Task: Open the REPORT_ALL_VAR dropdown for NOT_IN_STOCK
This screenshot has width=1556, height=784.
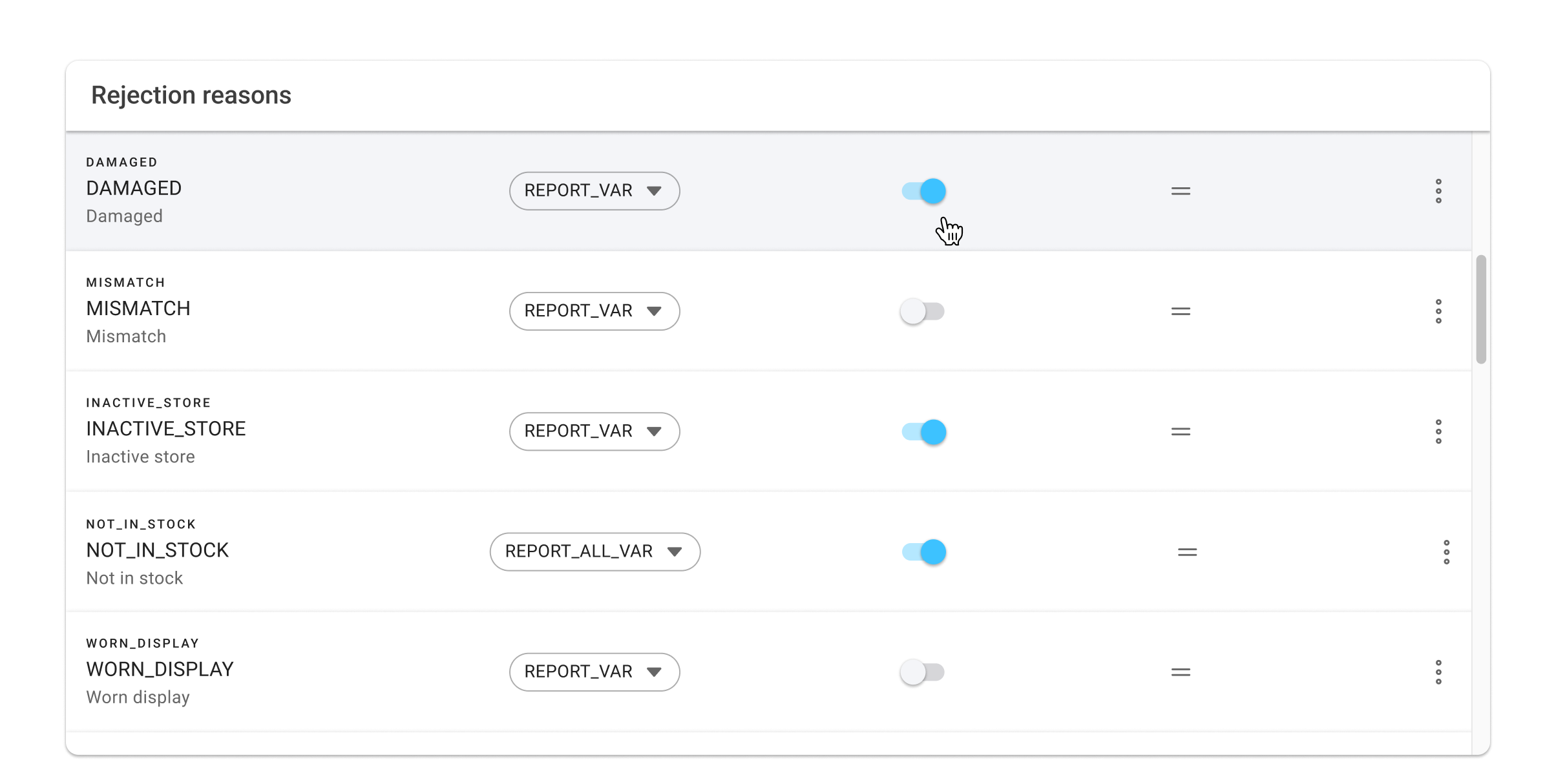Action: point(594,552)
